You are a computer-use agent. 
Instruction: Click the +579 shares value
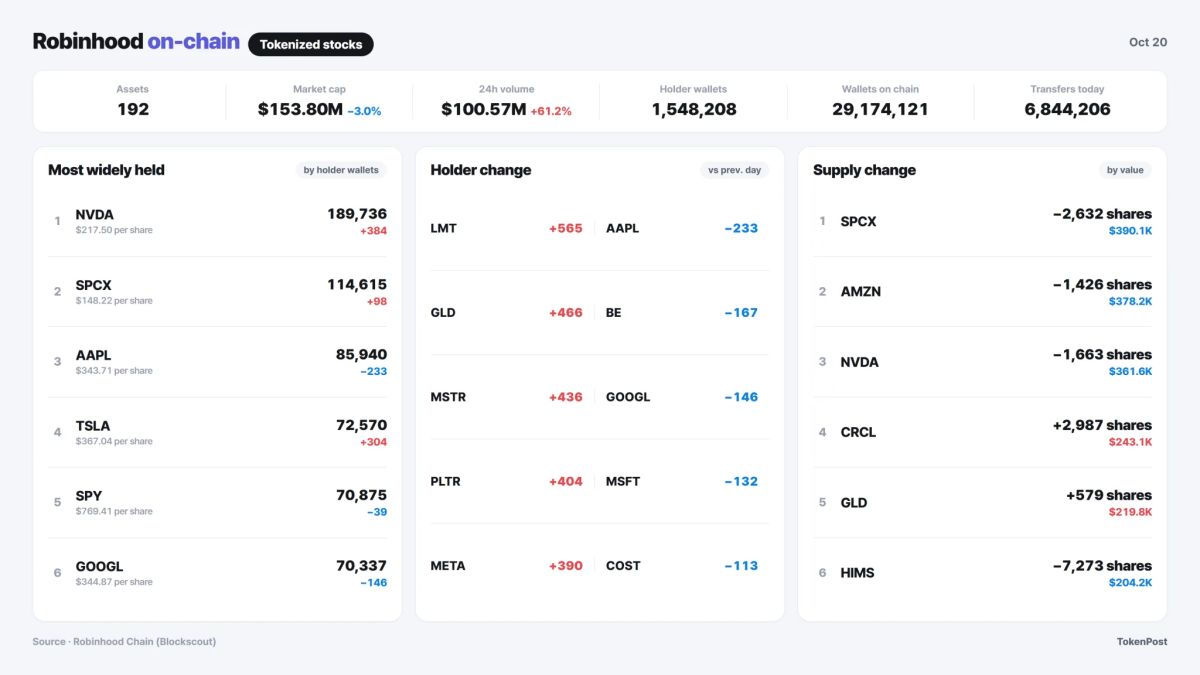click(1109, 495)
